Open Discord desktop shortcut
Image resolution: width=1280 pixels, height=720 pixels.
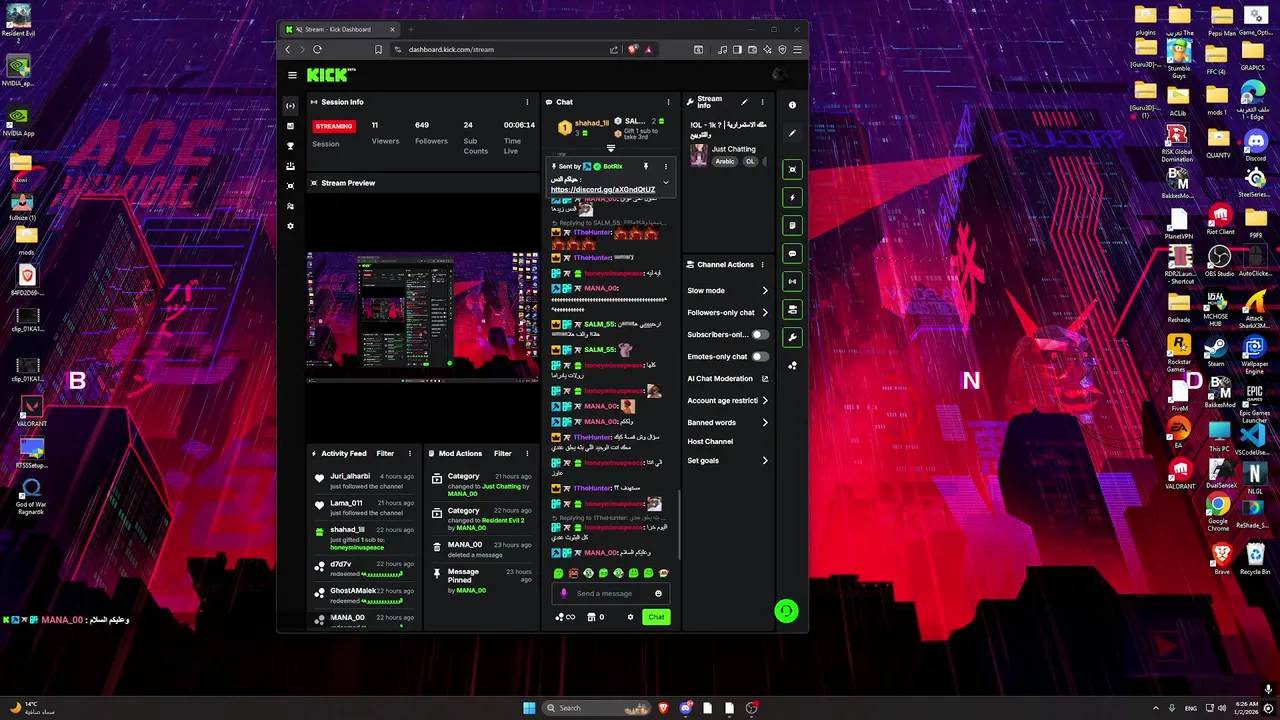[1254, 145]
